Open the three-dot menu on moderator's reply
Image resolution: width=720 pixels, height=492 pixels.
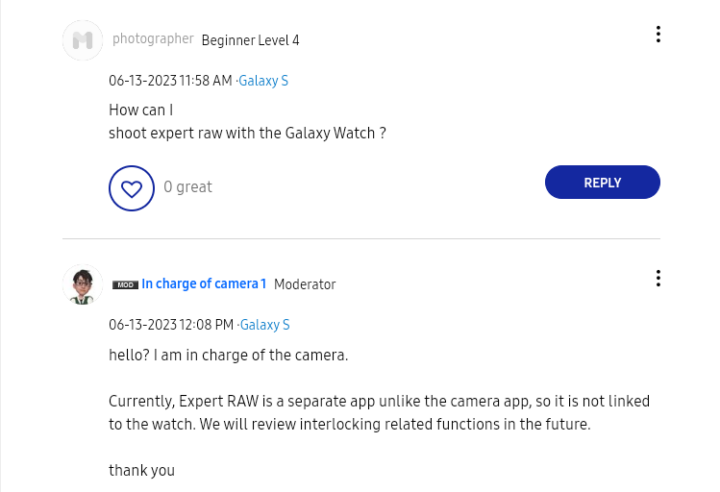coord(658,278)
